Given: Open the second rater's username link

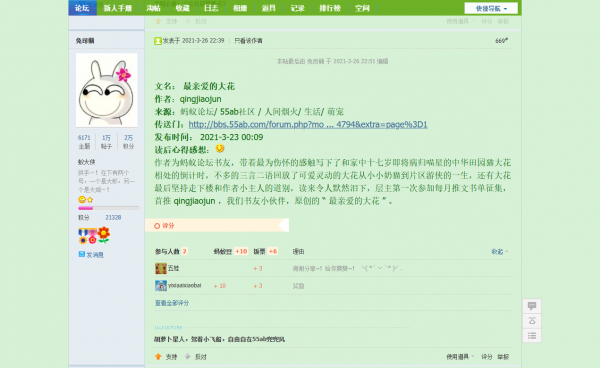Looking at the screenshot, I should coord(184,285).
